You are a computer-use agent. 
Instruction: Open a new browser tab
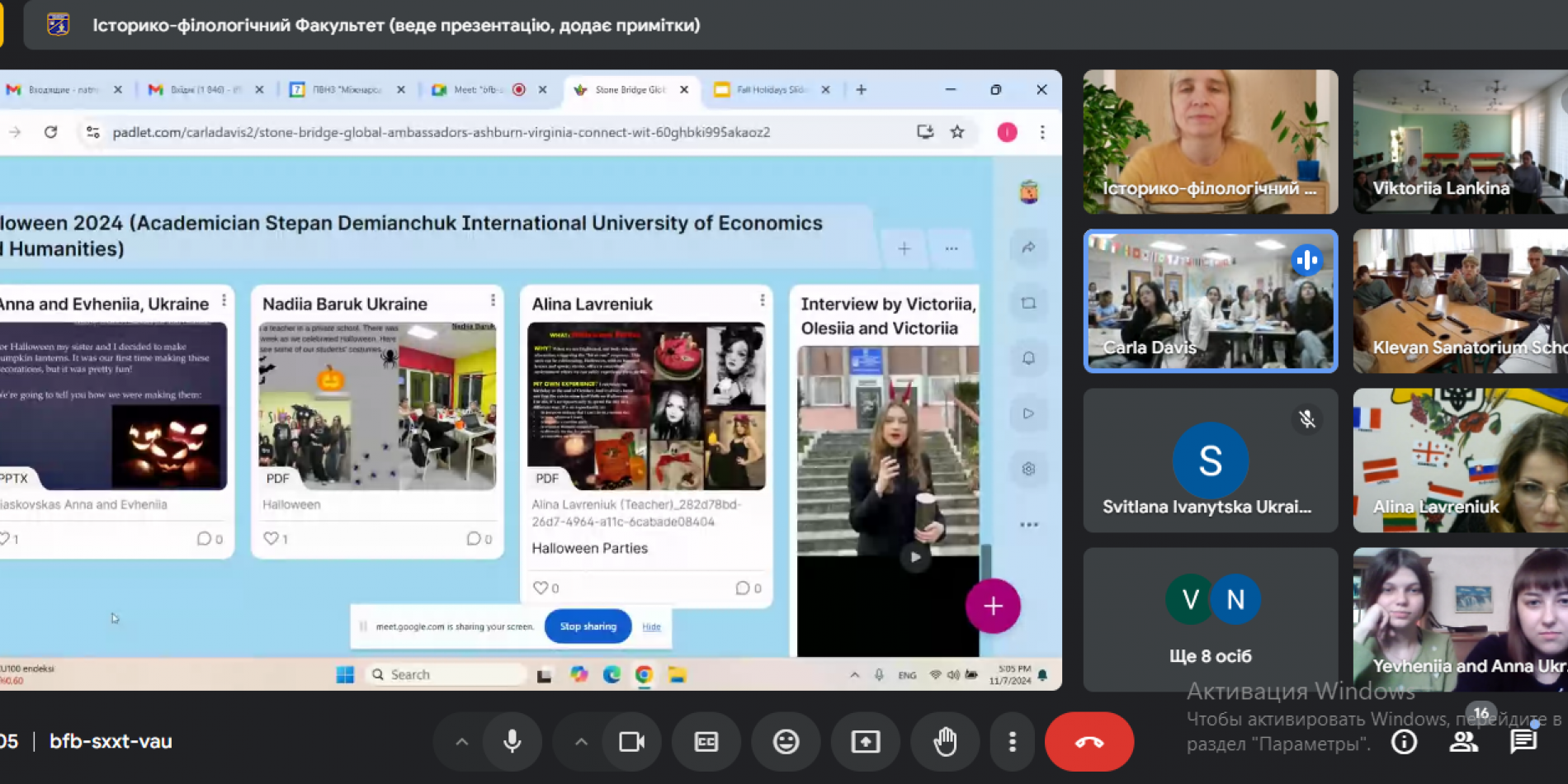pyautogui.click(x=861, y=89)
